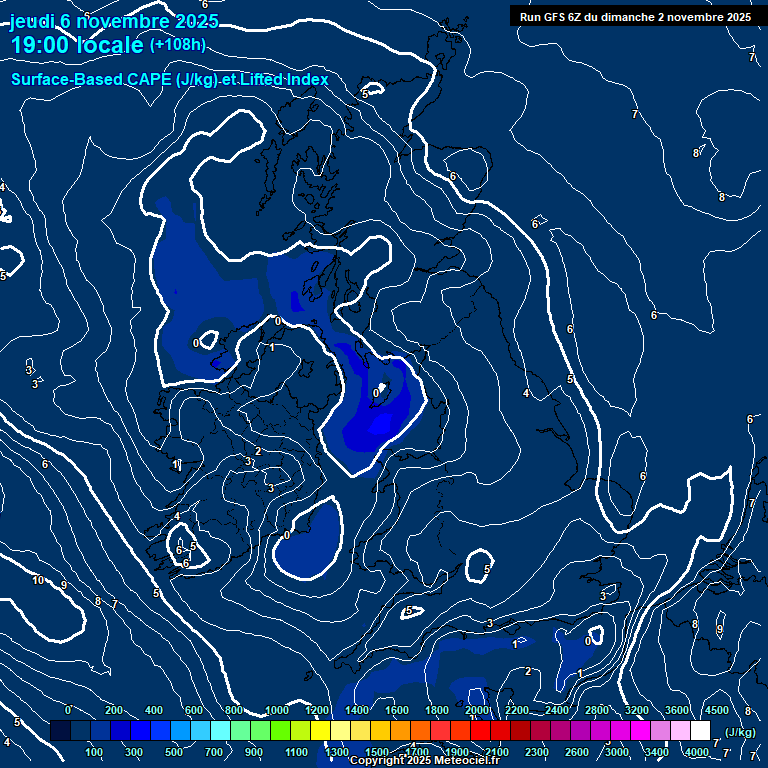The width and height of the screenshot is (768, 768).
Task: Click the pale pink 3600–4000 legend swatch
Action: click(x=680, y=730)
